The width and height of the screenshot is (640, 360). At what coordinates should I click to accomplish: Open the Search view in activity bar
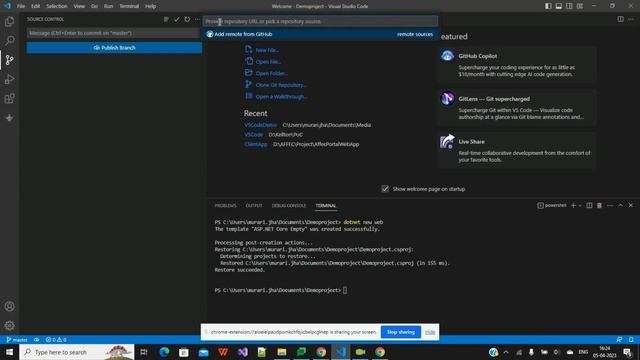point(9,40)
